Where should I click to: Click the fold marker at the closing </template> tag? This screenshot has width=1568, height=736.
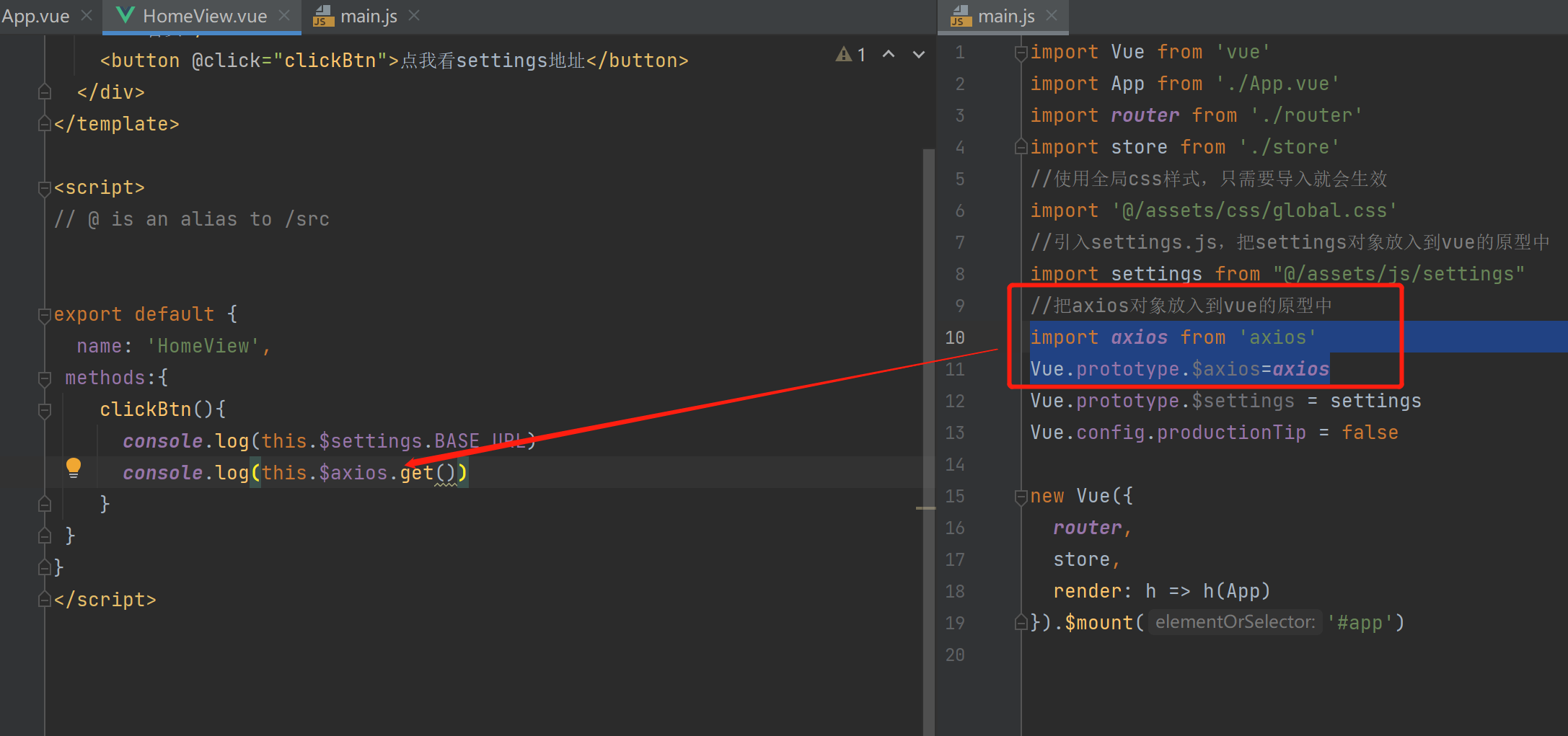click(45, 124)
